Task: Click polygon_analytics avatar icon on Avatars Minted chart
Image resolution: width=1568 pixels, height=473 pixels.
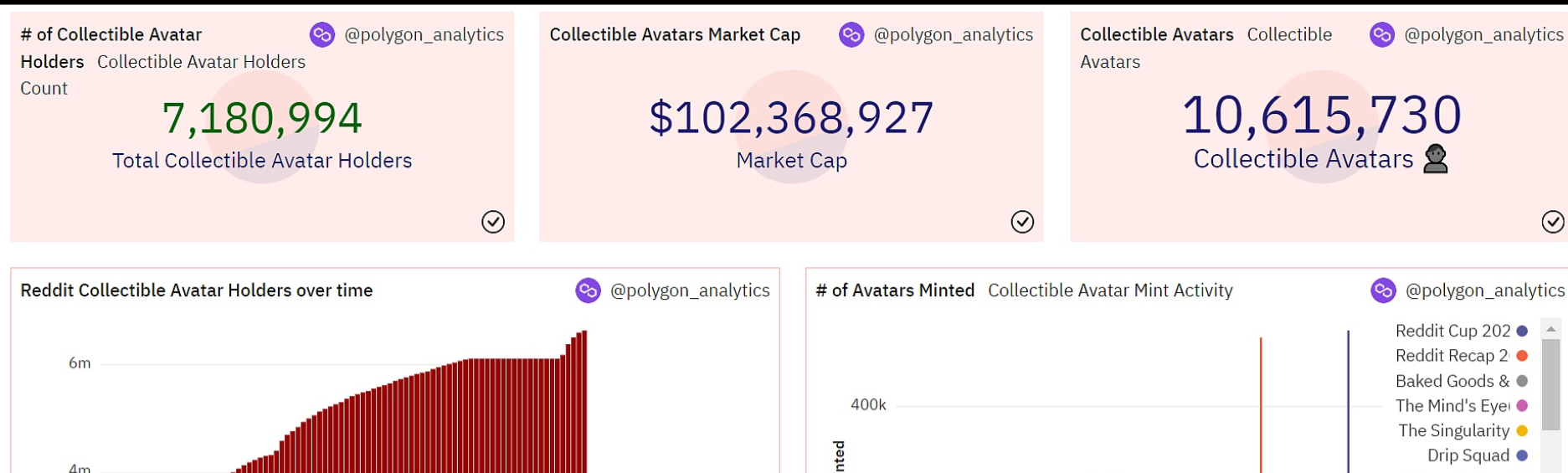Action: 1384,290
